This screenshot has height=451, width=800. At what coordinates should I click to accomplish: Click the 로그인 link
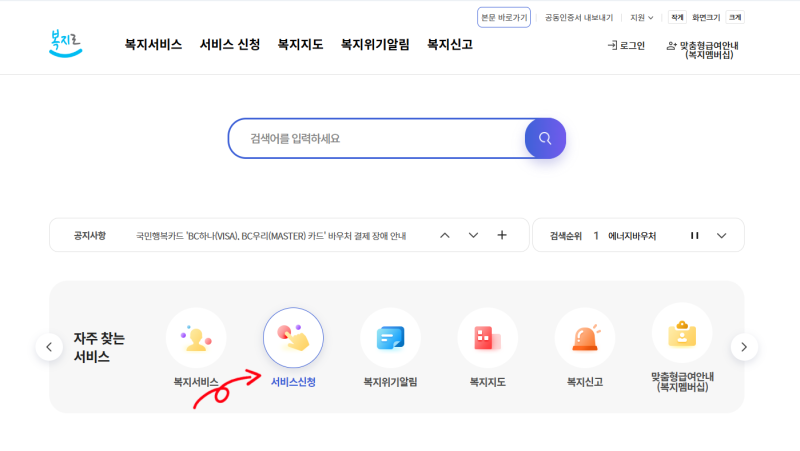click(x=627, y=45)
